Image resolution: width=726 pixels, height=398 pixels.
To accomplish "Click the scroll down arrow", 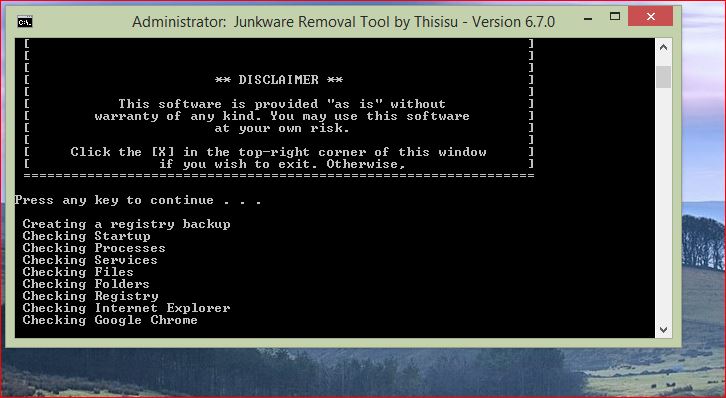I will pos(663,330).
